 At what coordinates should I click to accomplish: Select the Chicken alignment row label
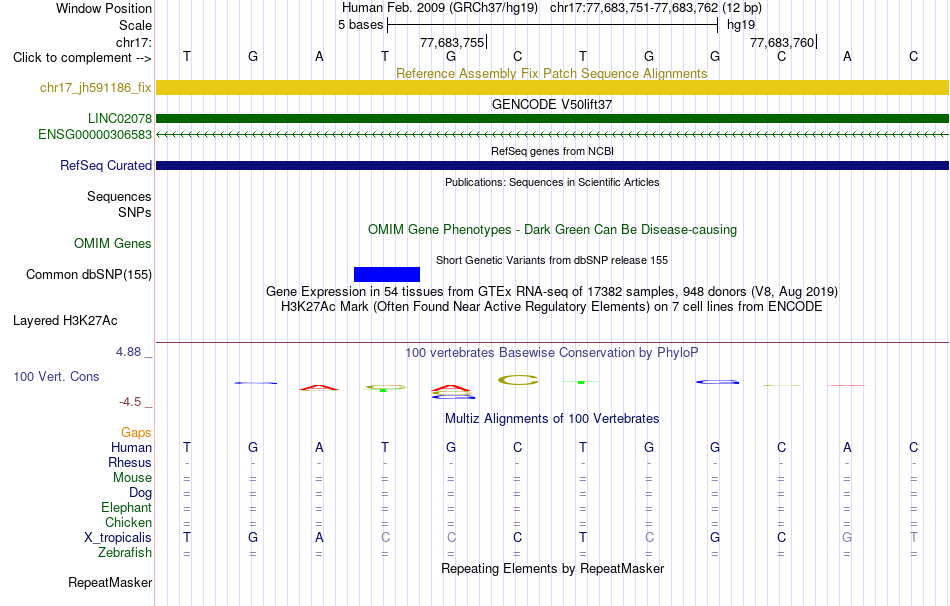click(128, 522)
